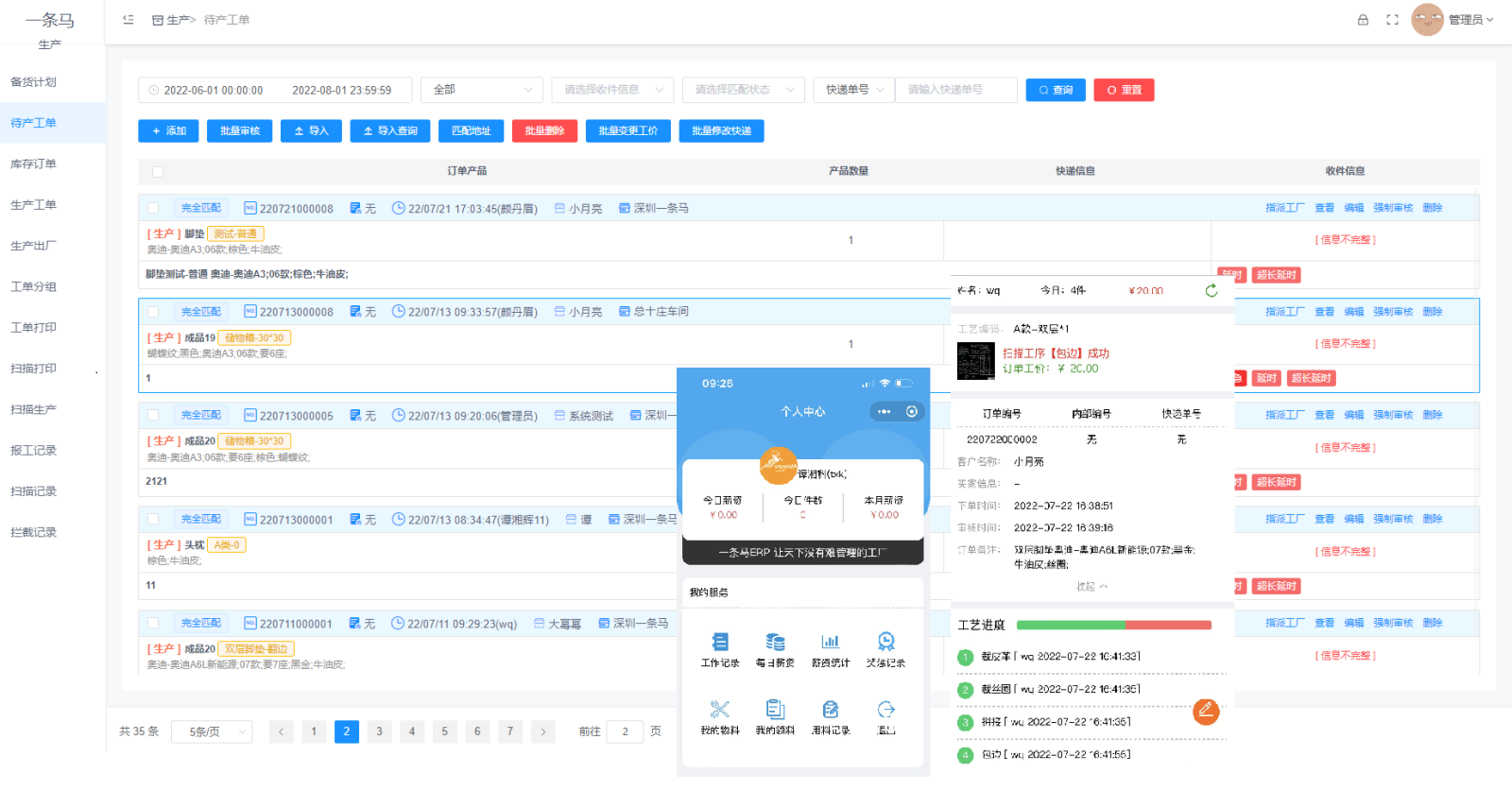Click the QR code thumbnail of process

tap(975, 361)
